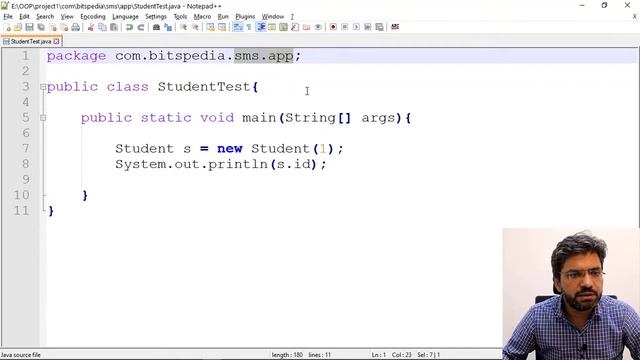Collapse the main method fold marker
This screenshot has width=640, height=360.
point(43,118)
